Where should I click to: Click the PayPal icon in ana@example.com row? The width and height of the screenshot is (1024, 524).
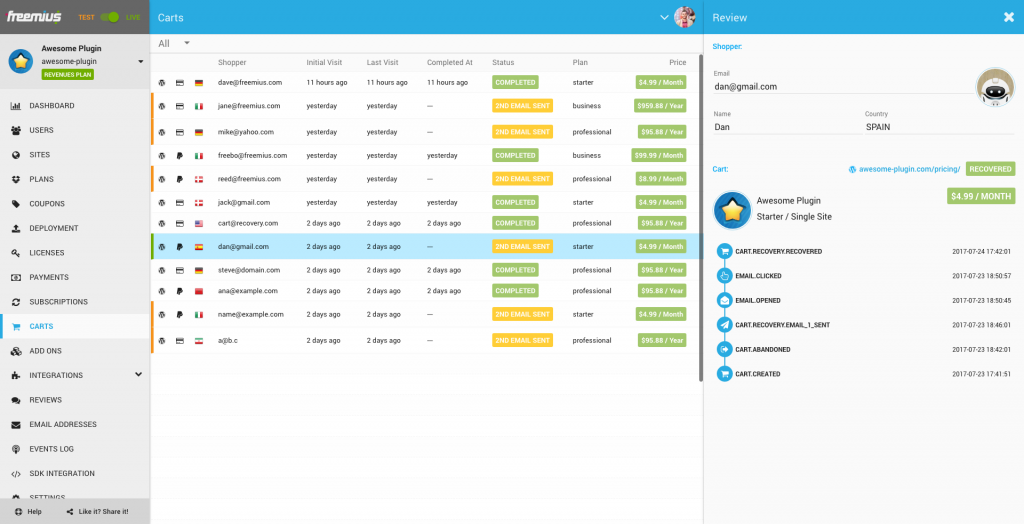click(180, 291)
